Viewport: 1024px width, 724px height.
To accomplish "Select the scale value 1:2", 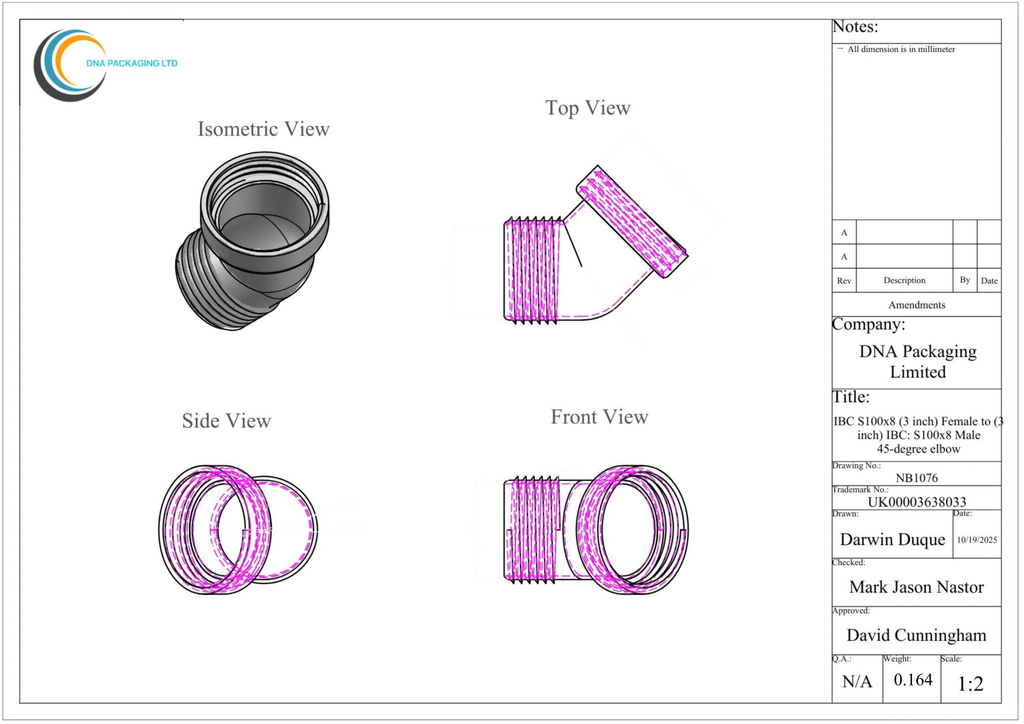I will coord(970,684).
